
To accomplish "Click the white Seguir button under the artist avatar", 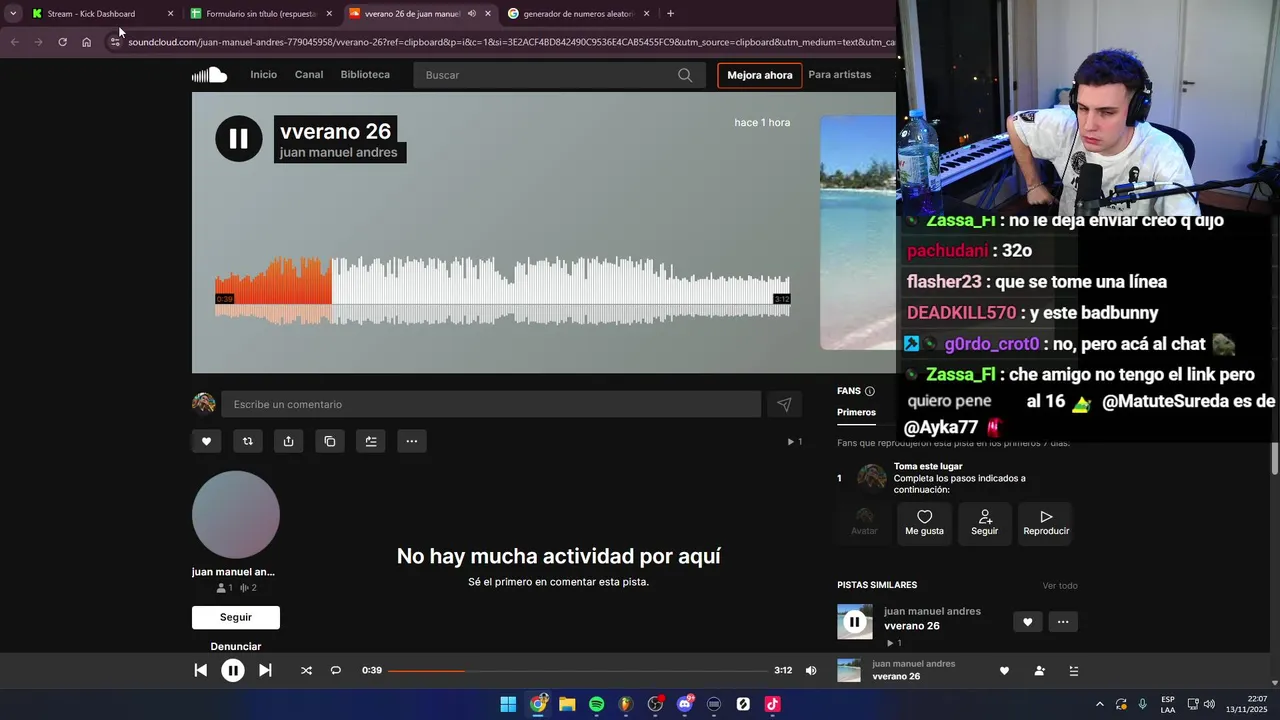I will pyautogui.click(x=236, y=617).
